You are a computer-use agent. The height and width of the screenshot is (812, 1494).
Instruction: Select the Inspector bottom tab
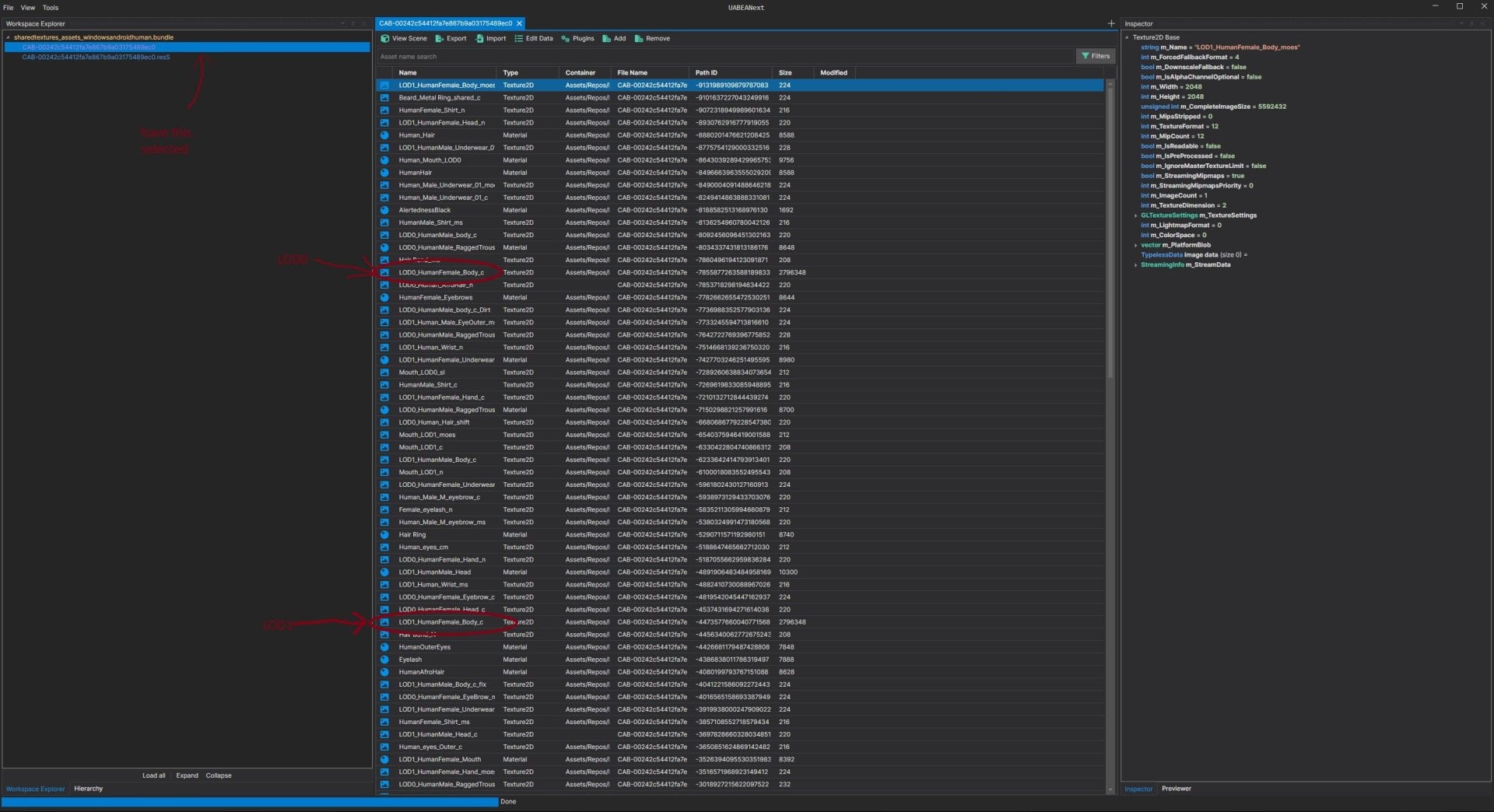(x=1138, y=789)
